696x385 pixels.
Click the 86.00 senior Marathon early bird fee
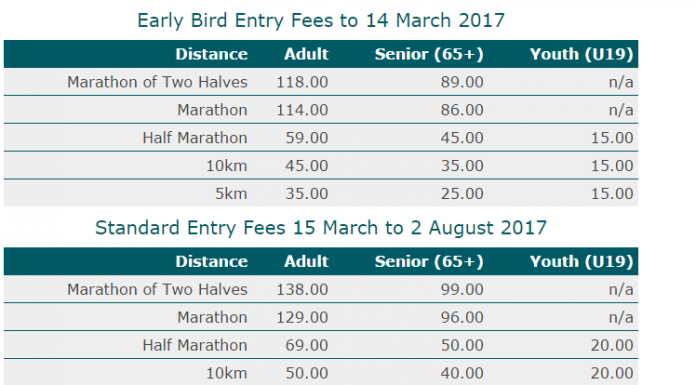(x=462, y=110)
